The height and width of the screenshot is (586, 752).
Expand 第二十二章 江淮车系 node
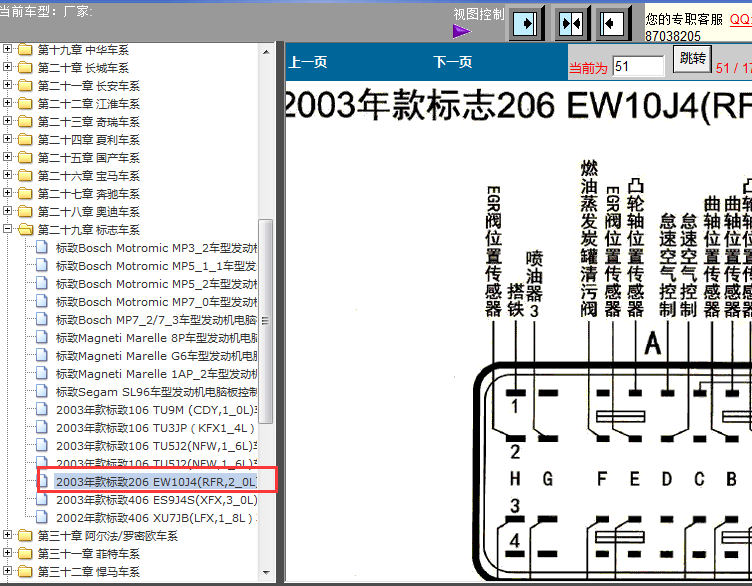[x=7, y=103]
